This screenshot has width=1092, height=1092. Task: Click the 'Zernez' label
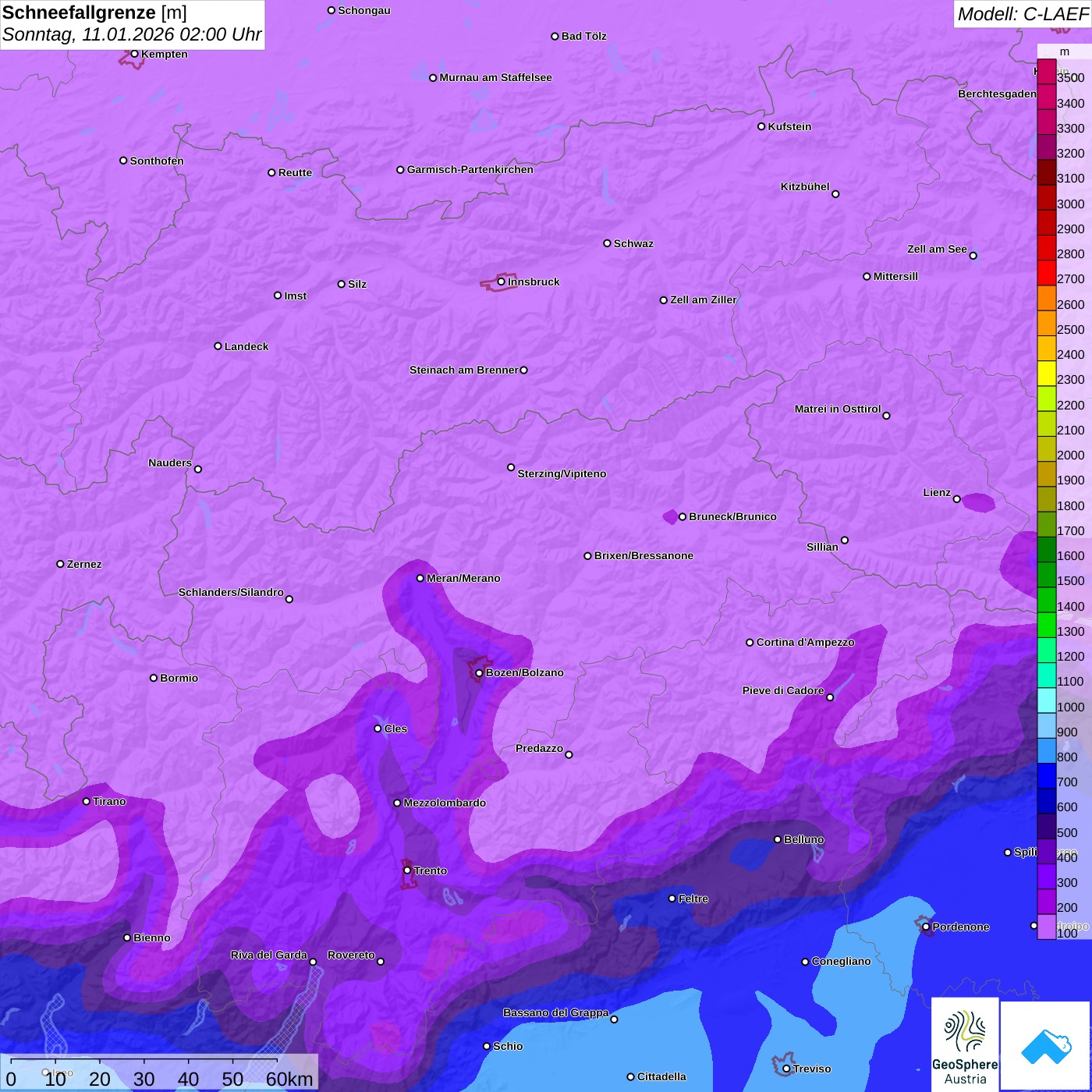pyautogui.click(x=84, y=564)
